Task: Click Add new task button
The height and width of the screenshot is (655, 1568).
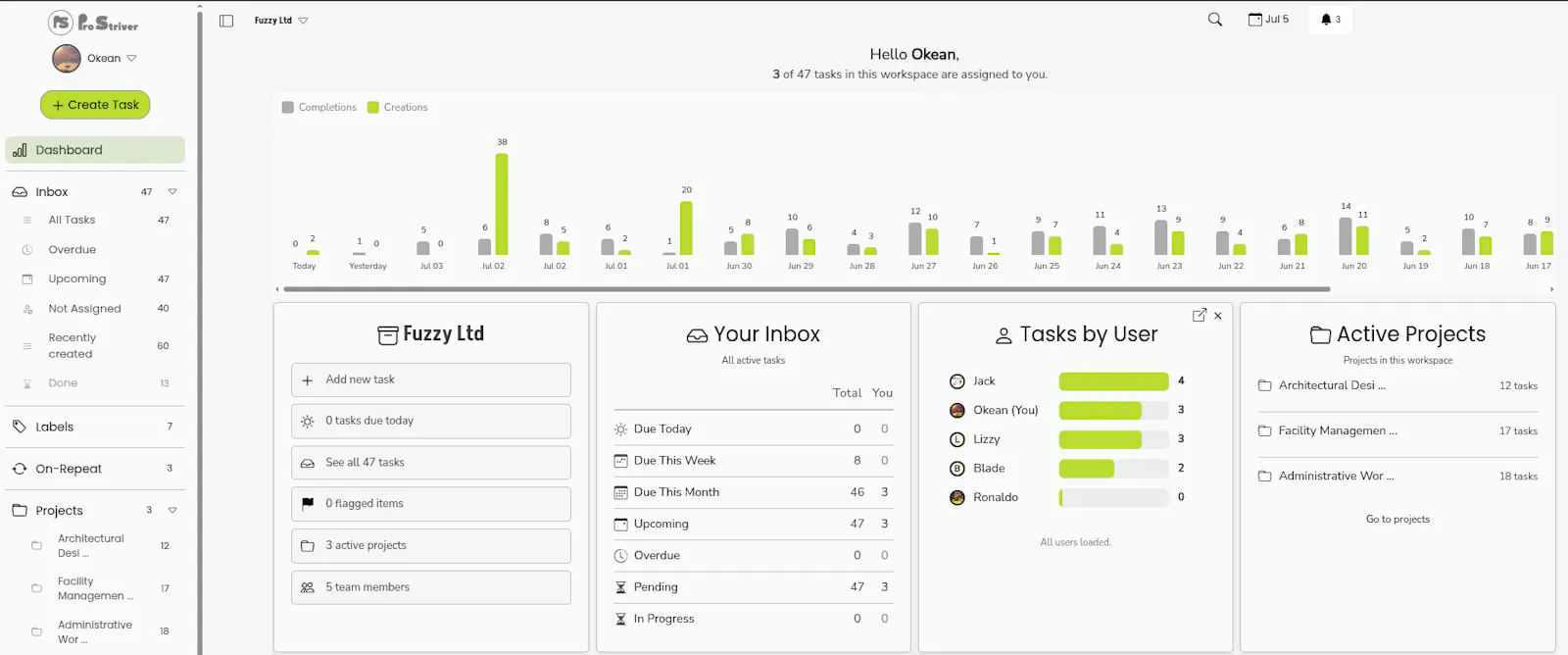Action: 431,380
